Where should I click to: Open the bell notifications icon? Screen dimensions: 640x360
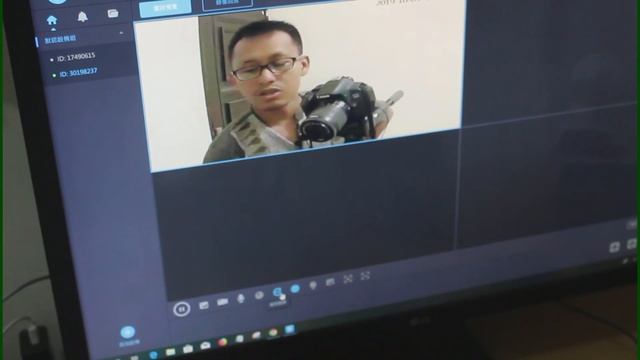[x=82, y=17]
